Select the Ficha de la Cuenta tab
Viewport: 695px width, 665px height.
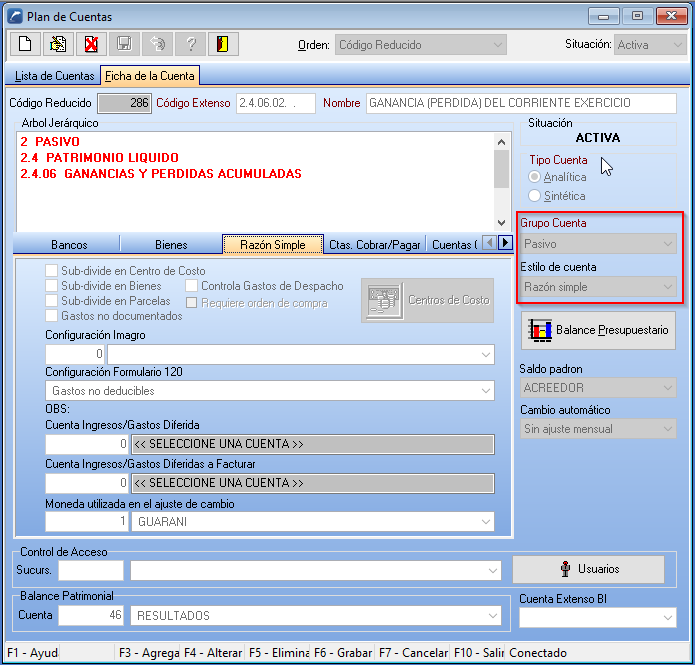[x=150, y=76]
